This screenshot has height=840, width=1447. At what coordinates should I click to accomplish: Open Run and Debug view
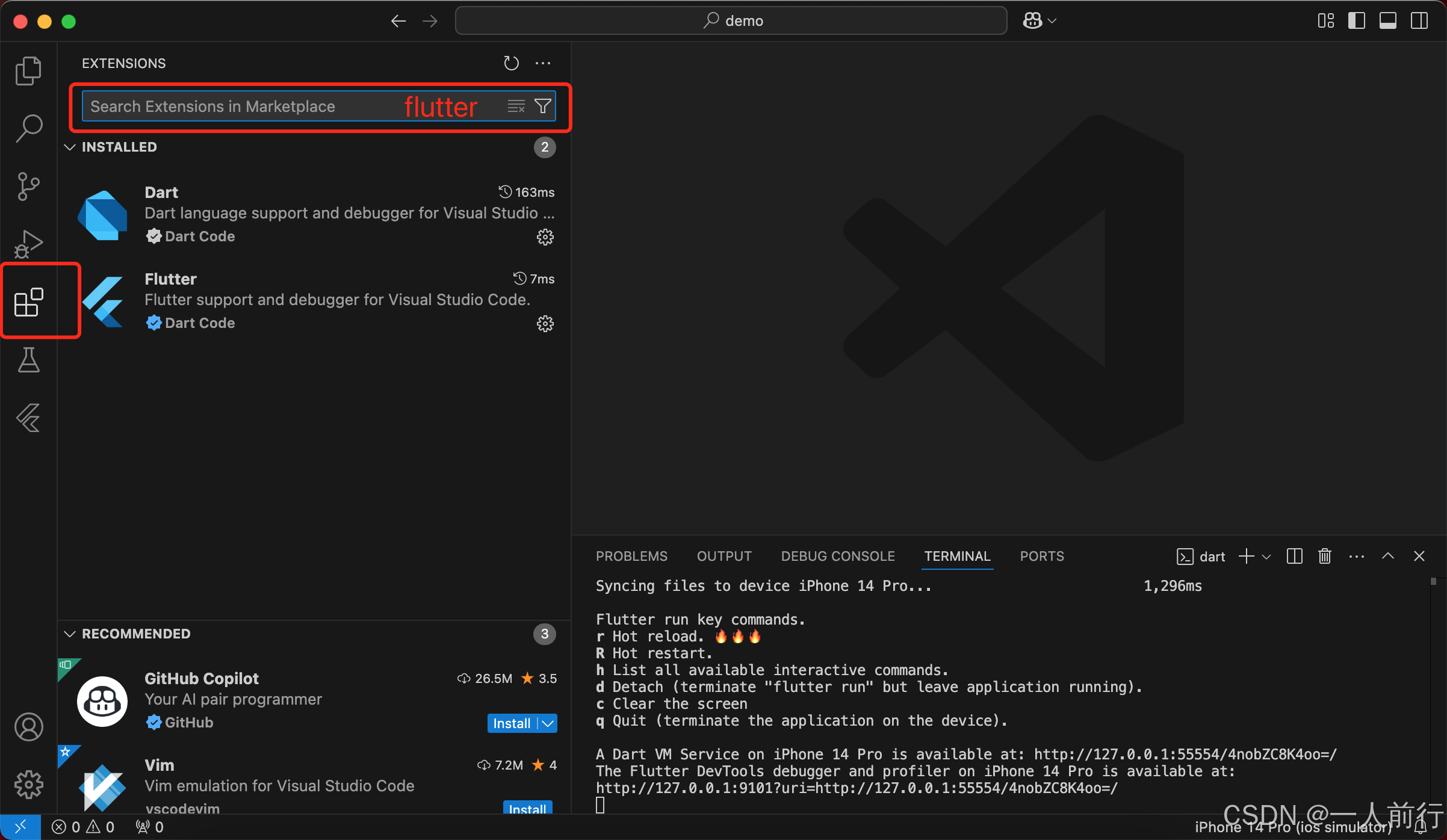28,244
